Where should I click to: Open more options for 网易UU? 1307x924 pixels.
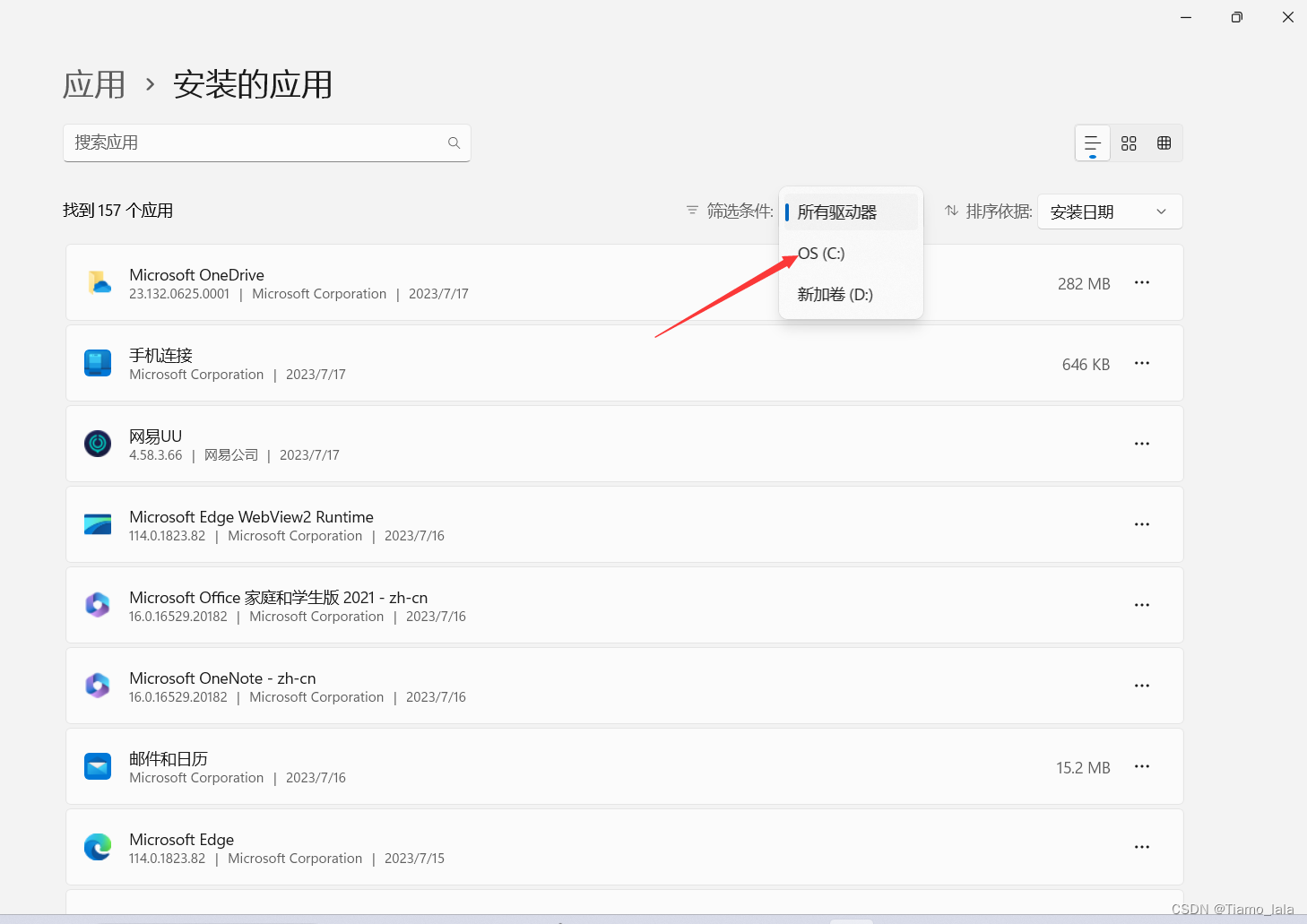click(x=1142, y=444)
